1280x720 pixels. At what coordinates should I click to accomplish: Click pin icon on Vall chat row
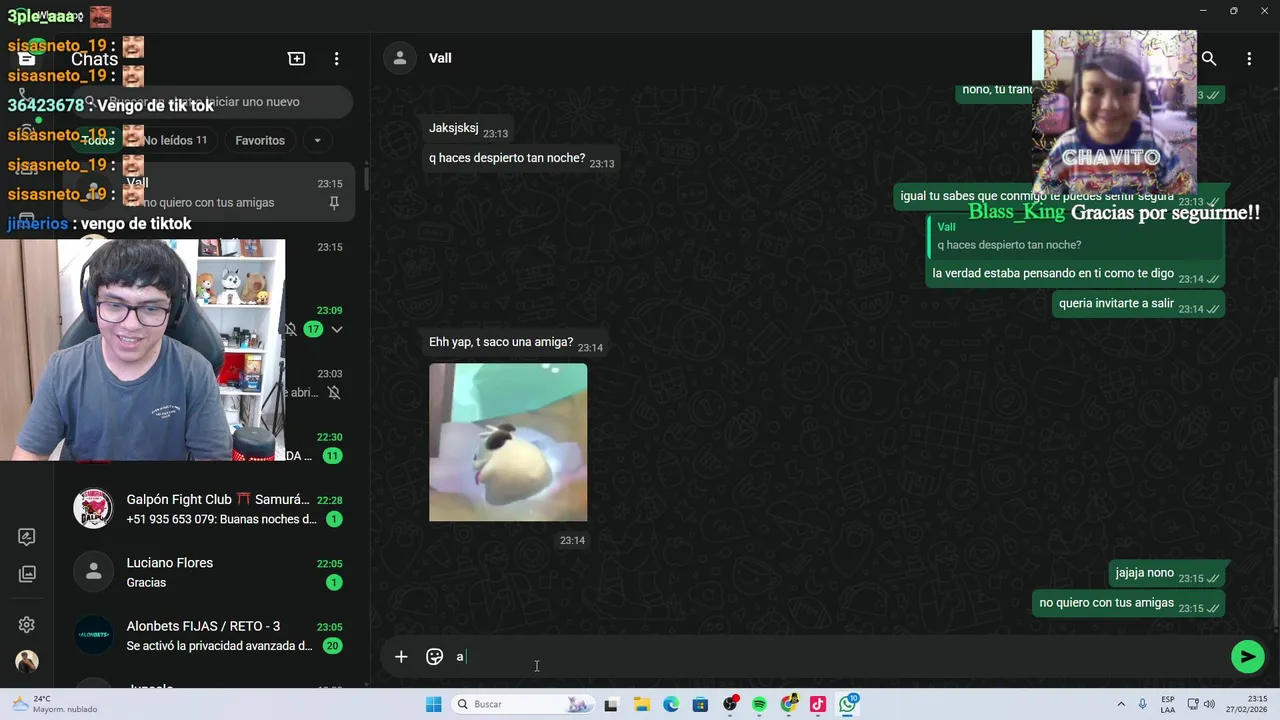(334, 203)
